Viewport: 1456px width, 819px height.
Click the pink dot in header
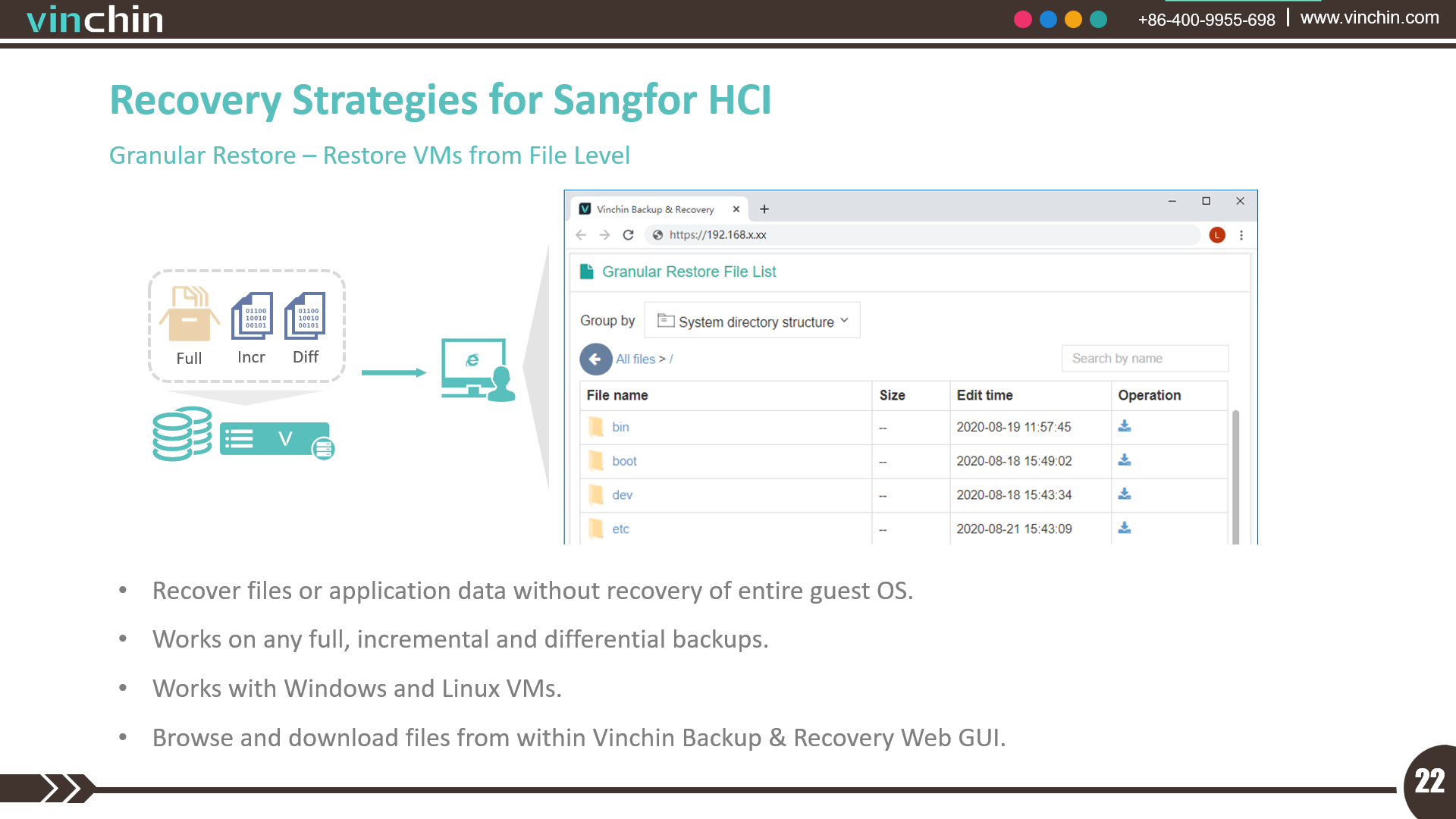(x=1023, y=20)
